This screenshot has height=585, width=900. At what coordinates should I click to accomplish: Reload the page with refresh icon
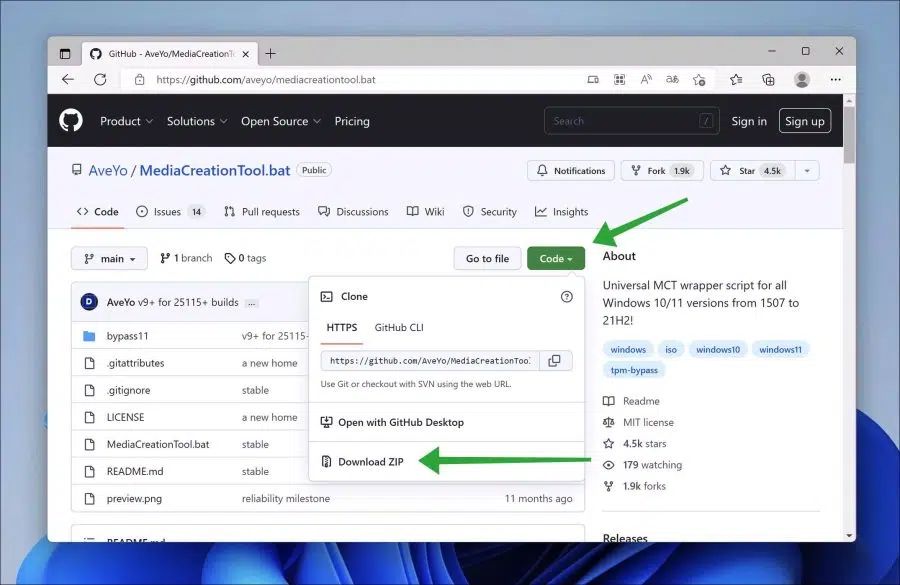[100, 80]
